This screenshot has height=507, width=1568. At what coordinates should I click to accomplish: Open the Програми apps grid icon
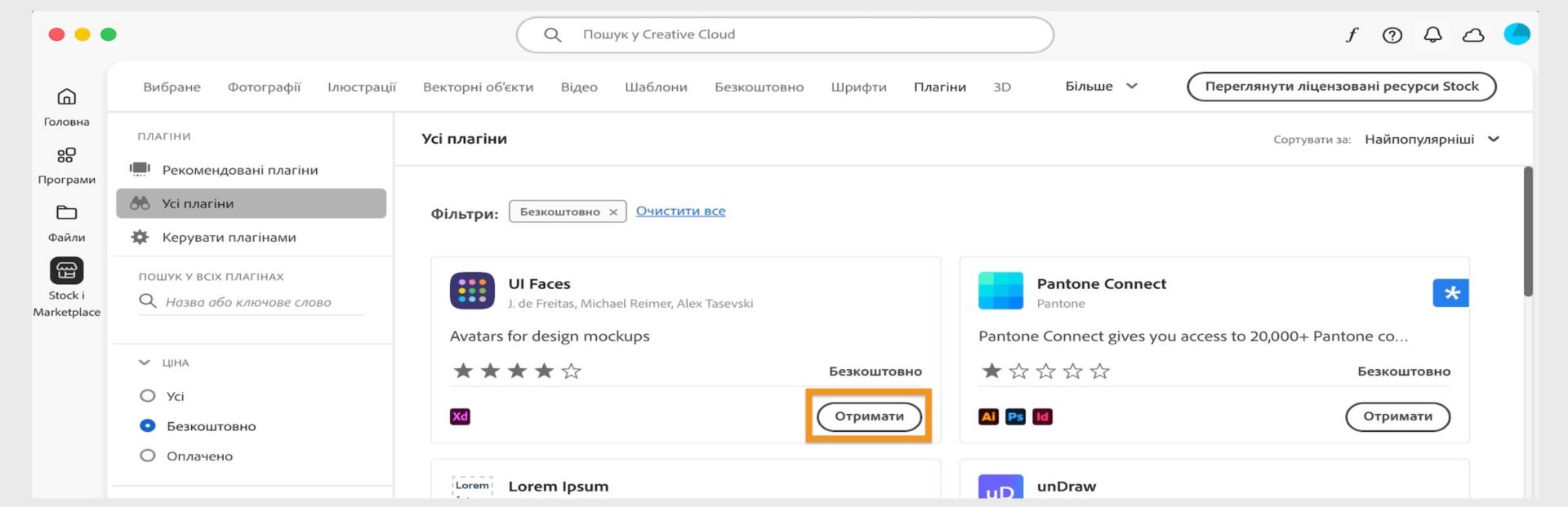click(x=67, y=155)
